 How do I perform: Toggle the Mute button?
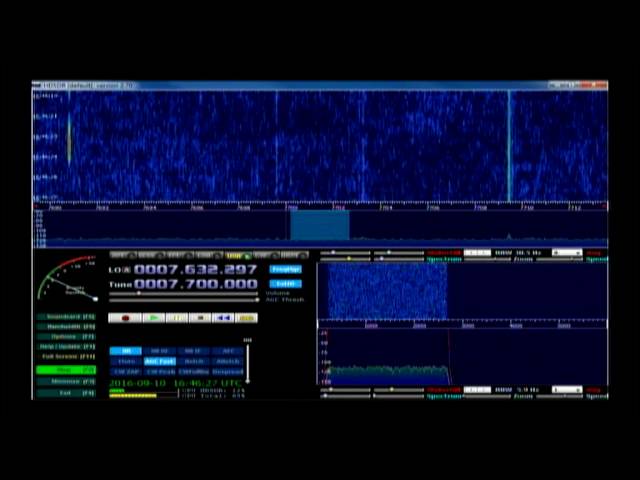[126, 362]
